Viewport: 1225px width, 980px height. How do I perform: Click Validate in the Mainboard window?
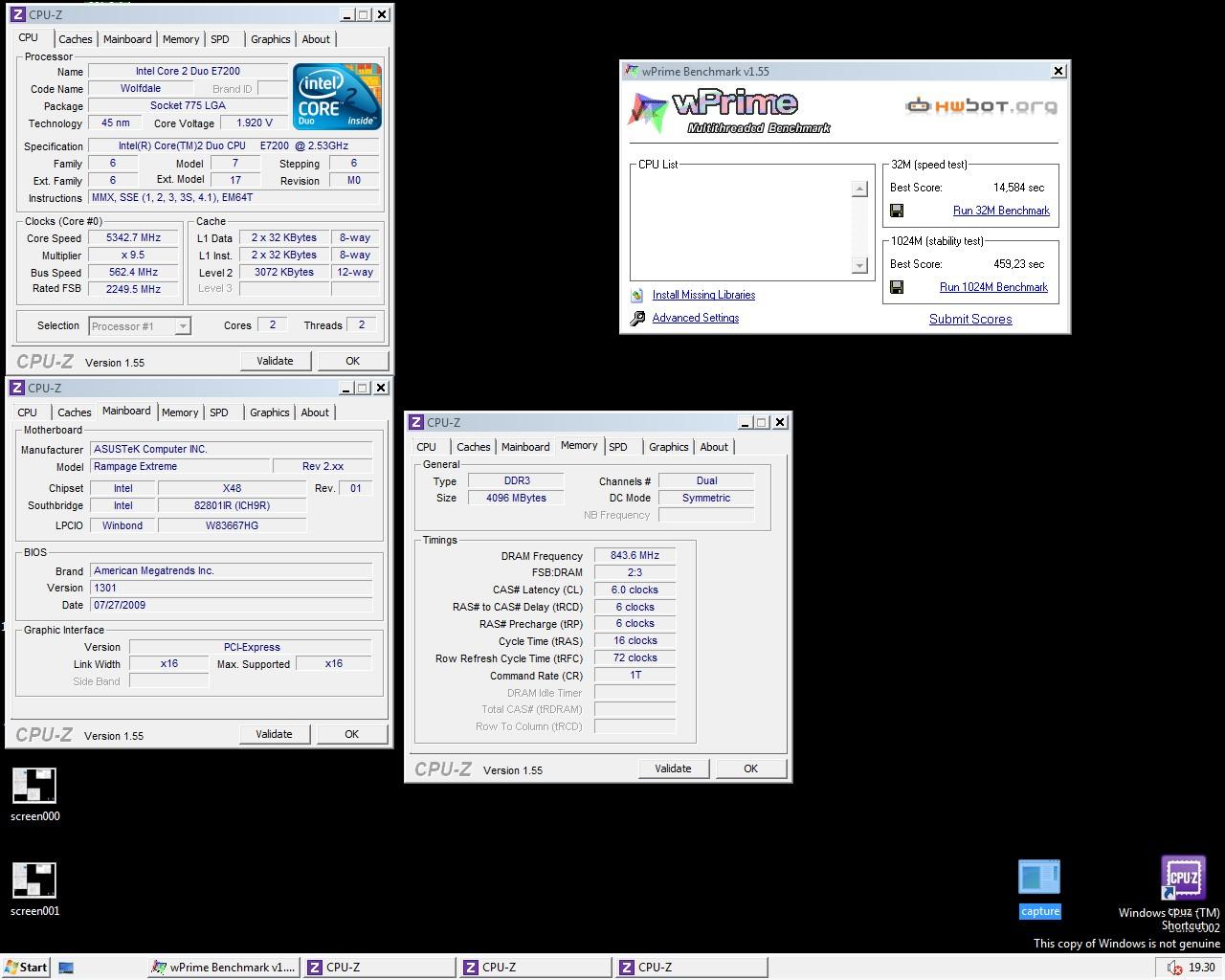click(x=274, y=734)
